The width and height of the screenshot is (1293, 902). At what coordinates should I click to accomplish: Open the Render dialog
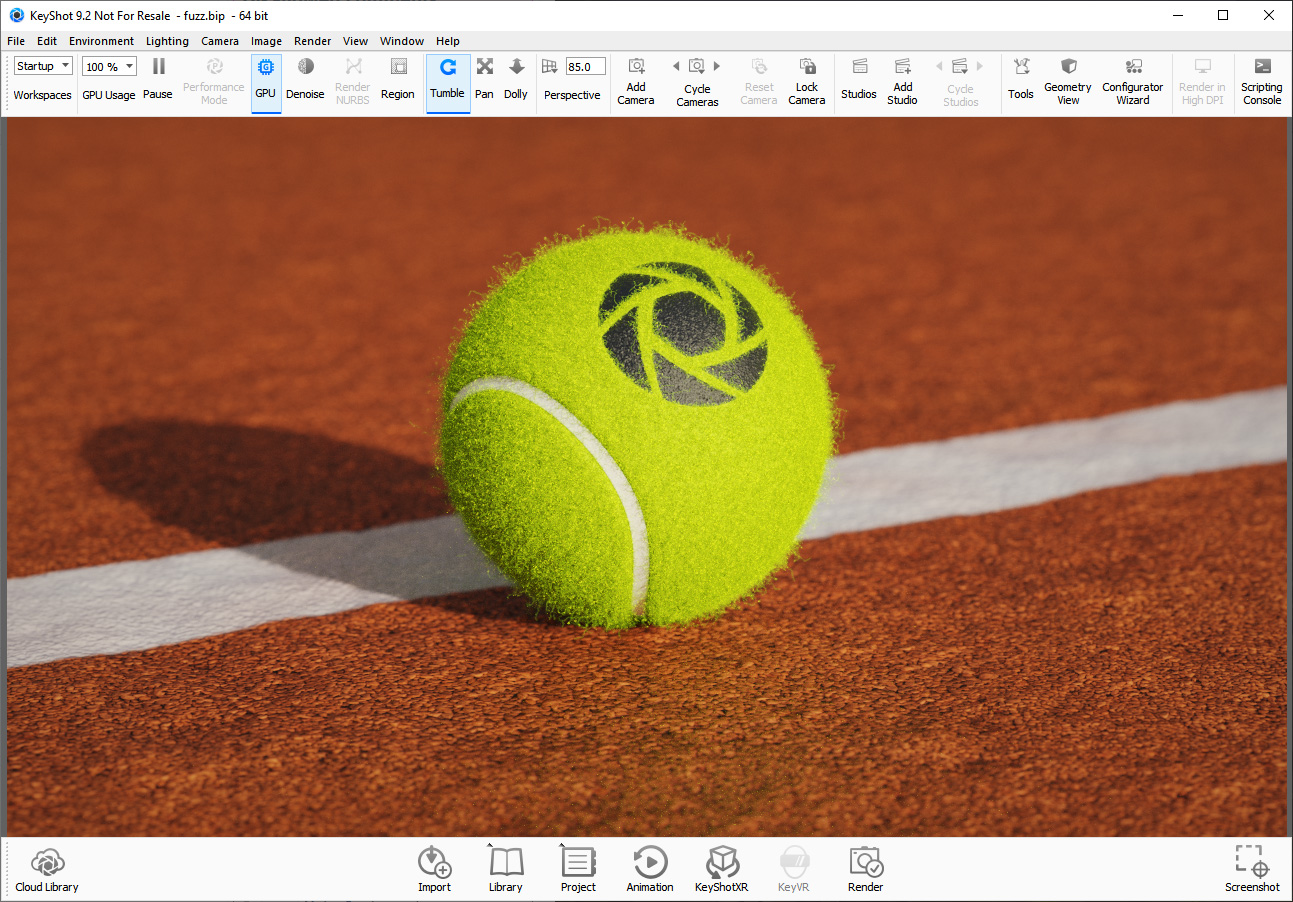[x=866, y=869]
